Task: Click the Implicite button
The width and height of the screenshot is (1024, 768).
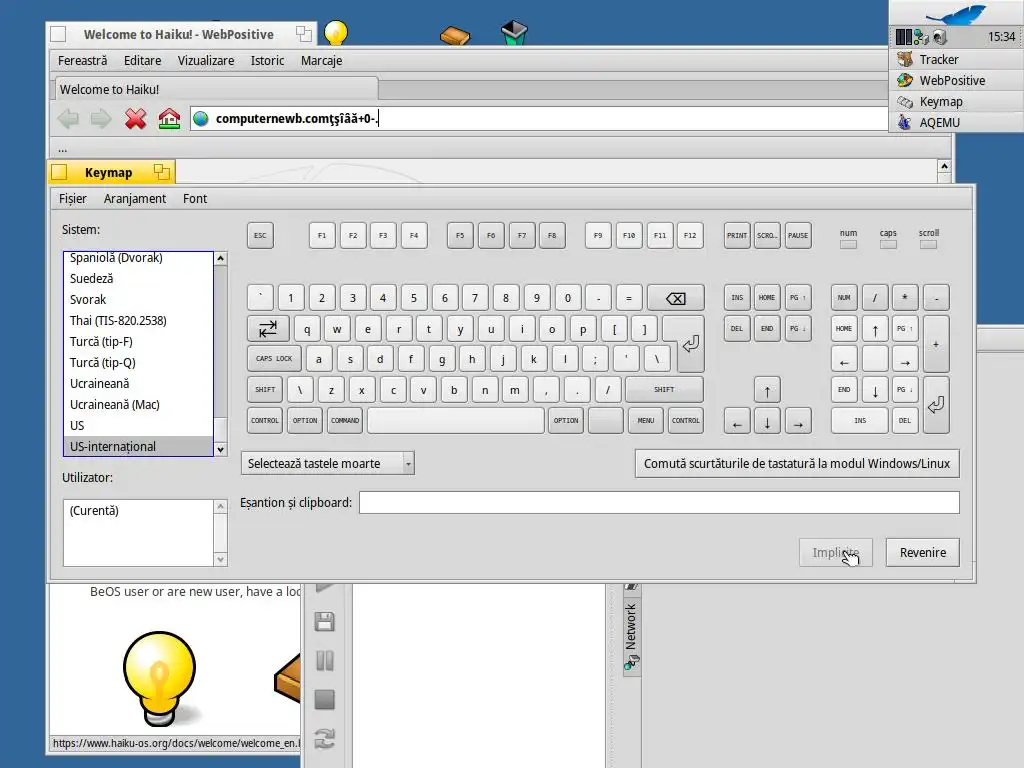Action: 835,552
